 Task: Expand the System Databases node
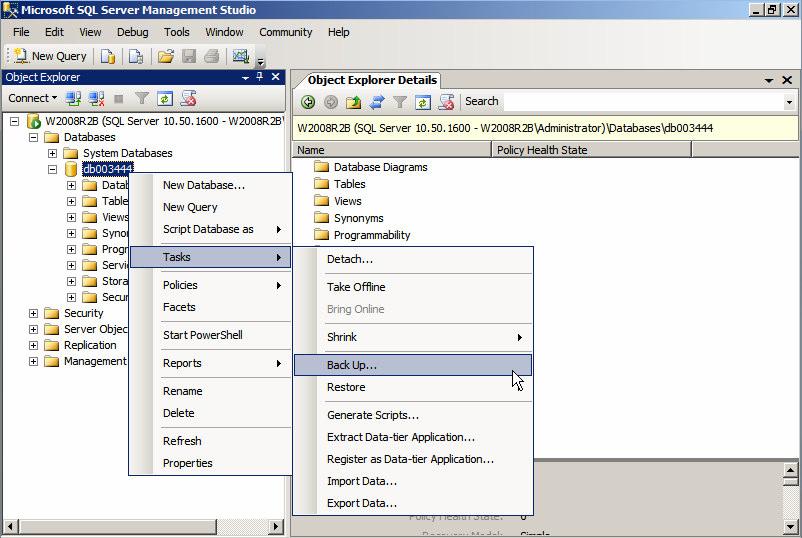[x=52, y=153]
